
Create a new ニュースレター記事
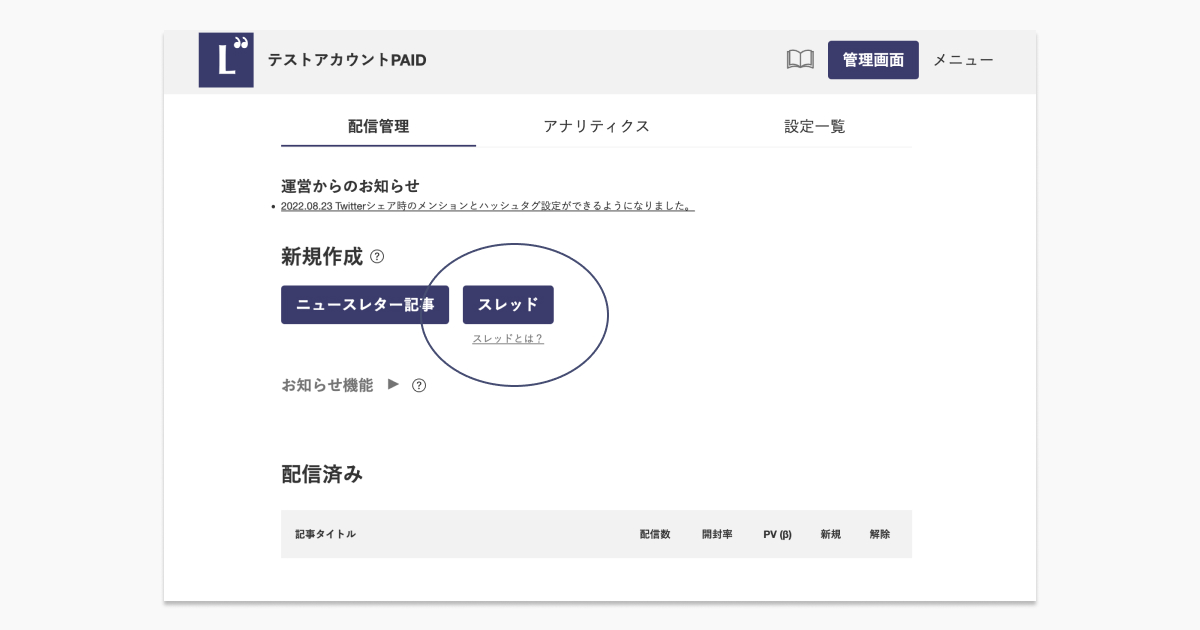[365, 305]
